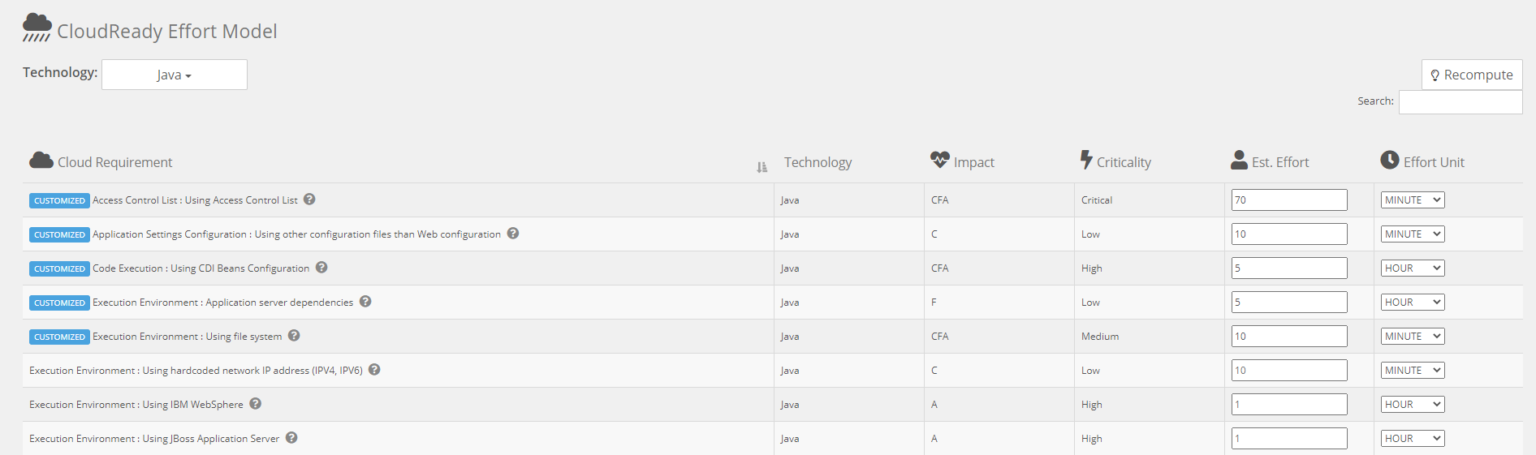Edit the estimated effort field showing 70
This screenshot has height=455, width=1536.
[1289, 200]
